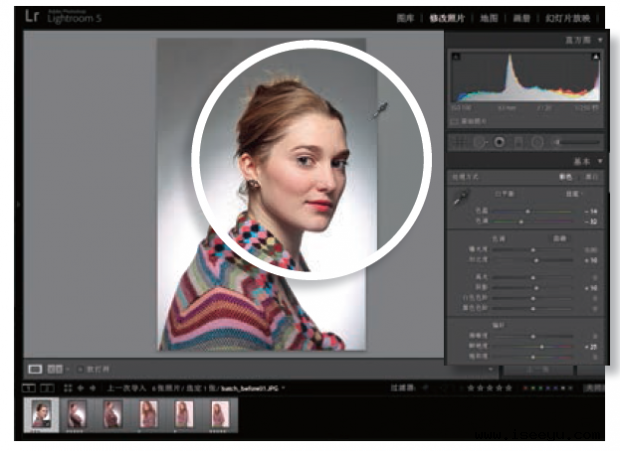Select the second filmstrip thumbnail
Screen dimensions: 620x451
click(76, 414)
